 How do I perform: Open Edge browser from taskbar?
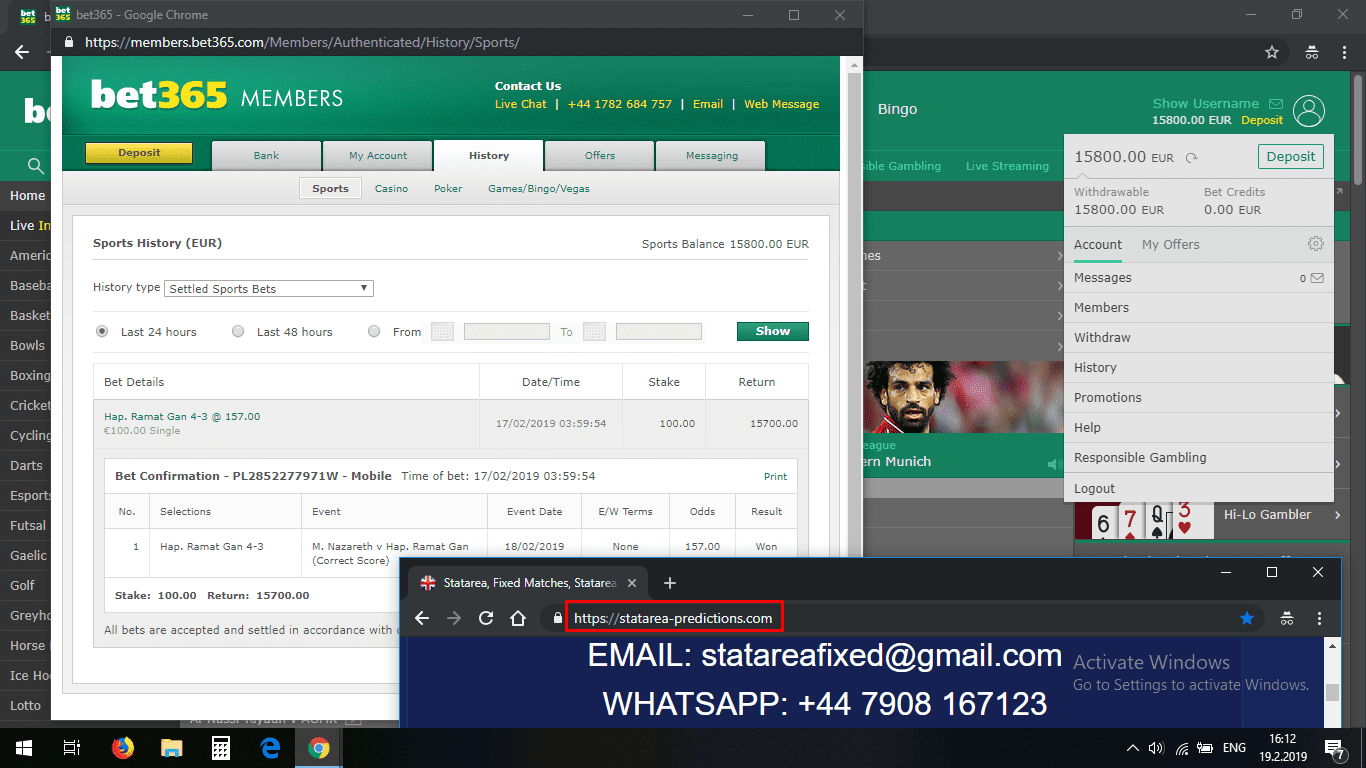click(x=270, y=747)
